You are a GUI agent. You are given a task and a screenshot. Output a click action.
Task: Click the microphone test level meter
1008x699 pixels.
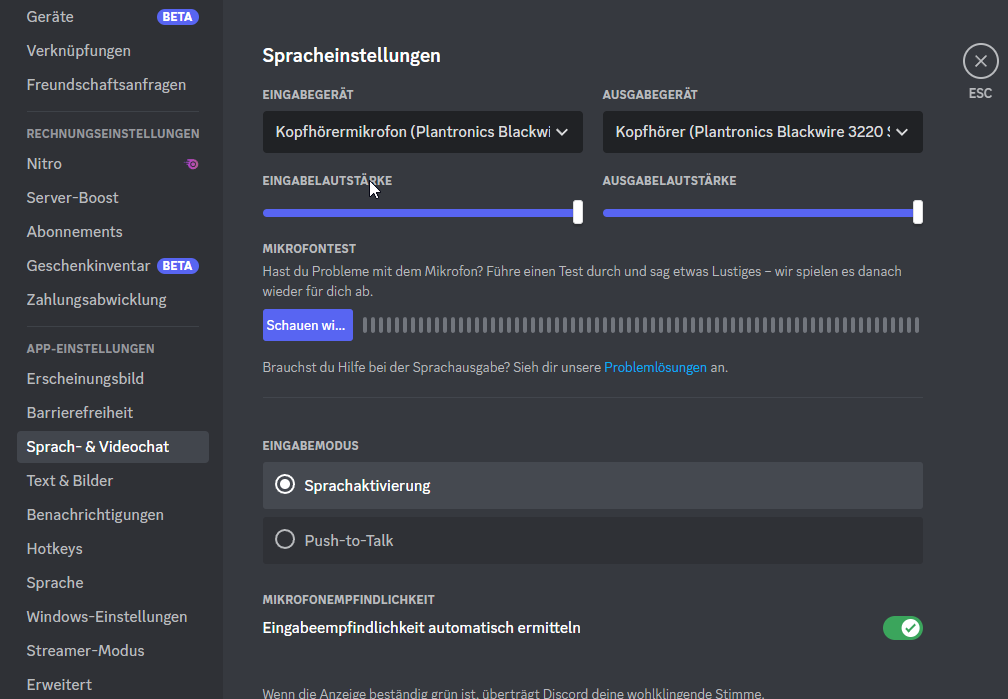[x=640, y=325]
